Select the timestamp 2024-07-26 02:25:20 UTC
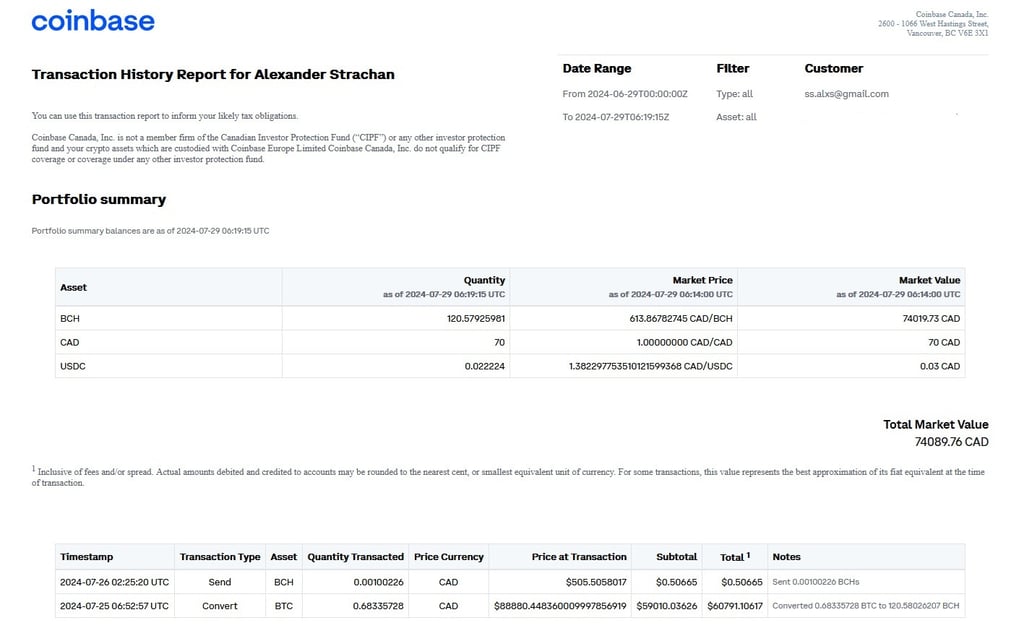The image size is (1024, 624). click(x=114, y=582)
